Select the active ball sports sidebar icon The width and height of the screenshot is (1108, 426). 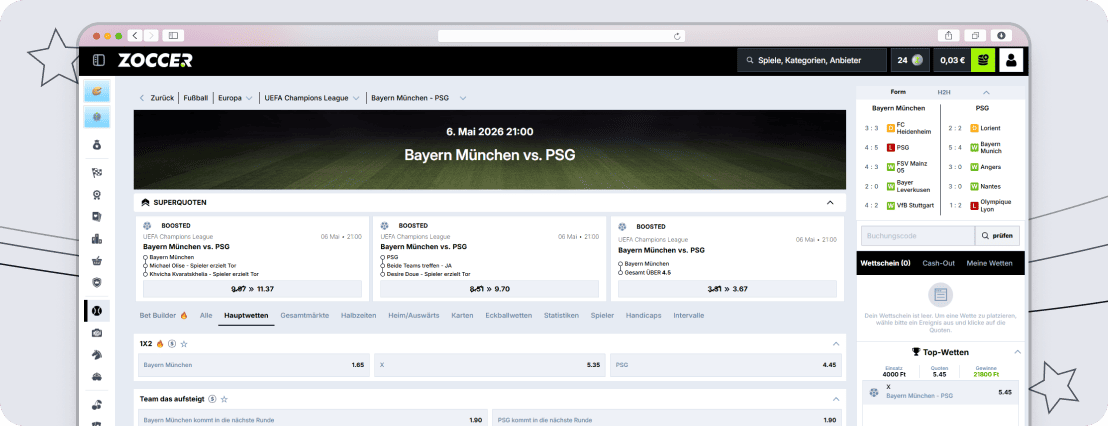(x=97, y=310)
